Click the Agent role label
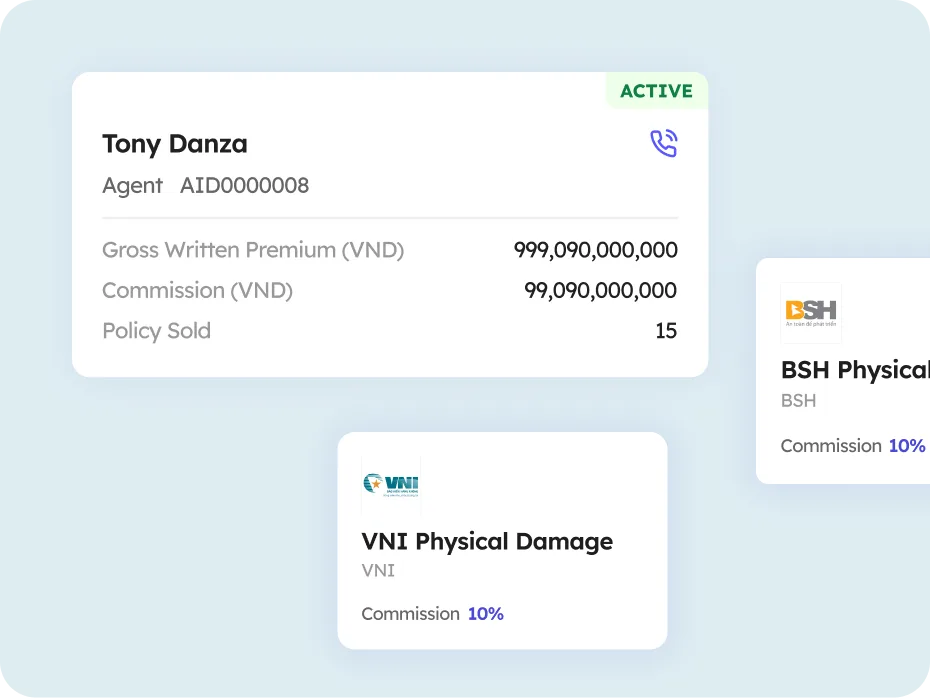 (132, 186)
